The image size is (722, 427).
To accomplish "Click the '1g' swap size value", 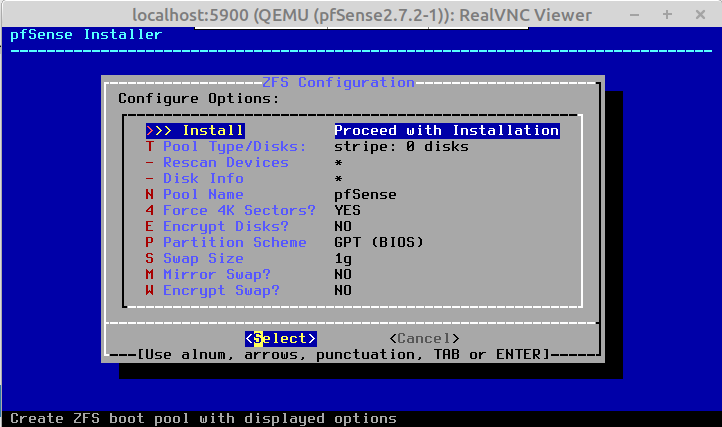I will [x=343, y=258].
